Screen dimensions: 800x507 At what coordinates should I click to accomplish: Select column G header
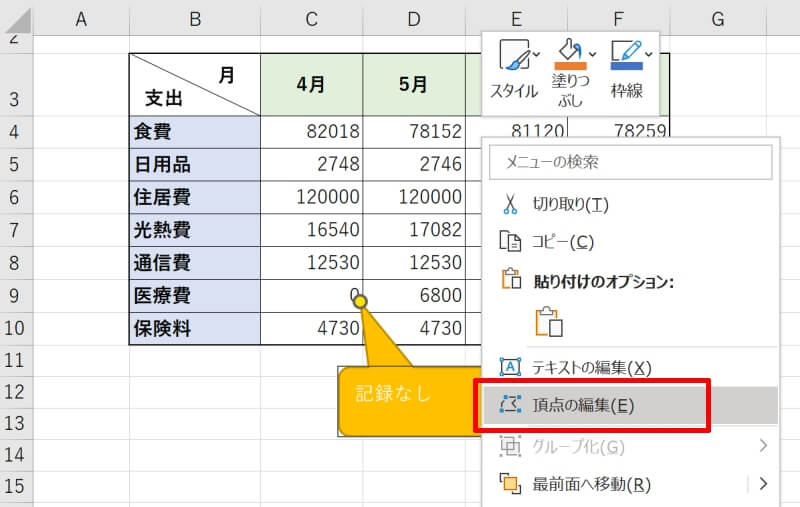(x=718, y=19)
